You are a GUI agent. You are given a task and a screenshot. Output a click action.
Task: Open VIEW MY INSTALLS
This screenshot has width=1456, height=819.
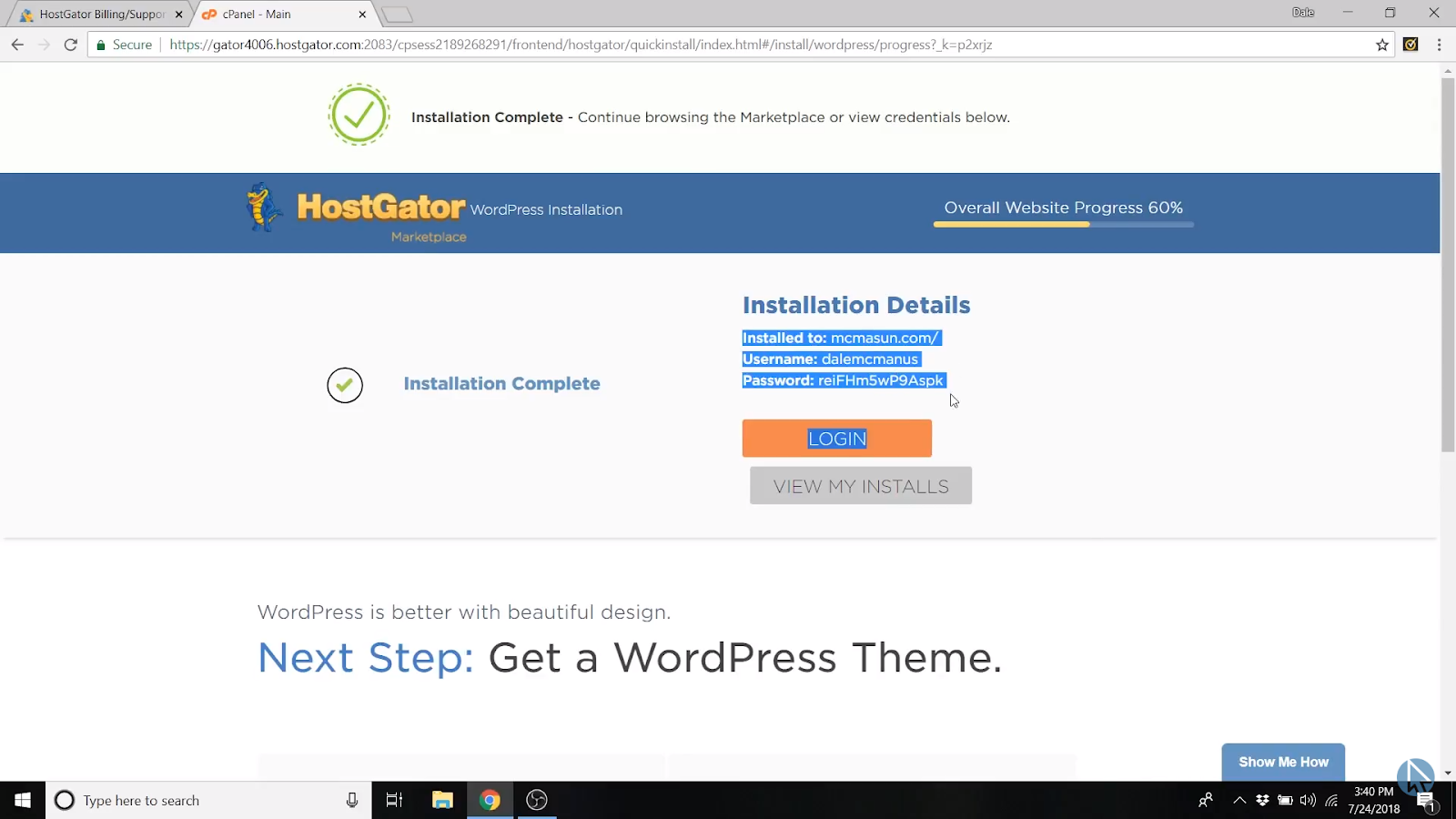(x=861, y=486)
